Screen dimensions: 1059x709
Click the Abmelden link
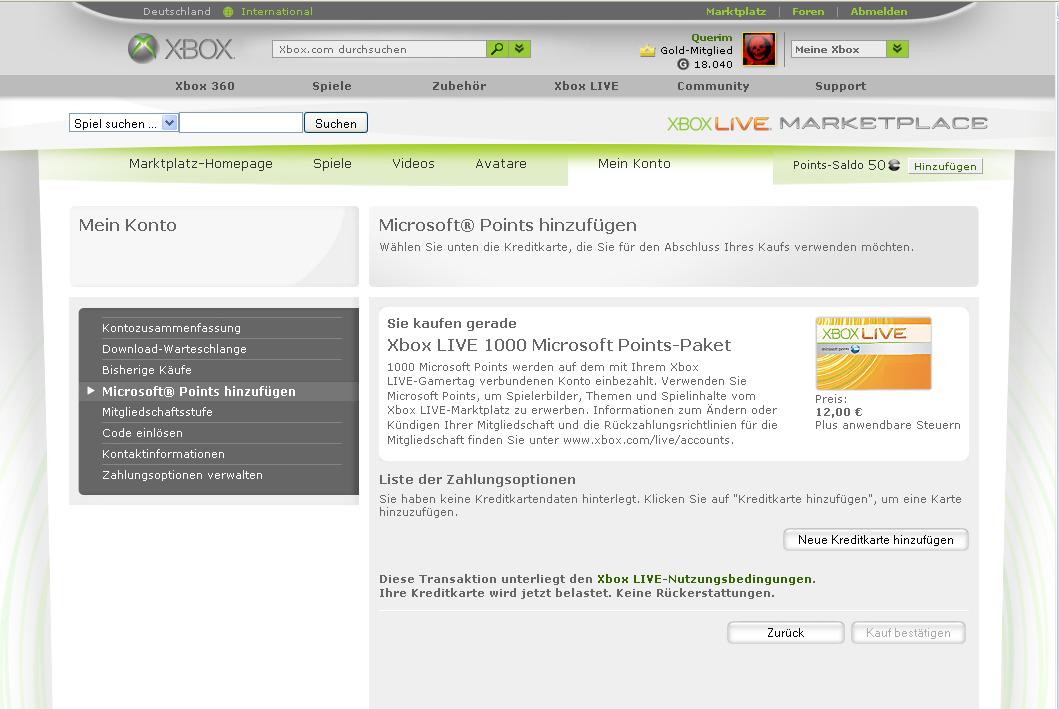click(879, 11)
